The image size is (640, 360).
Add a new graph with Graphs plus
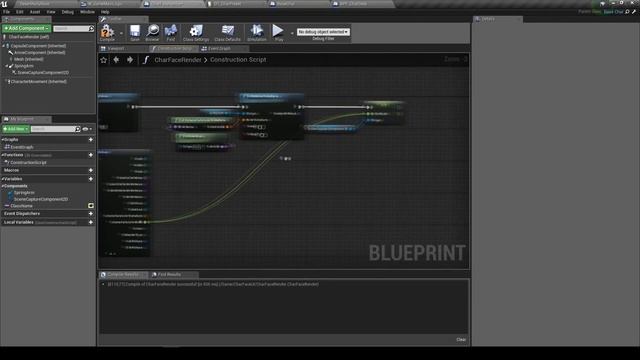91,140
